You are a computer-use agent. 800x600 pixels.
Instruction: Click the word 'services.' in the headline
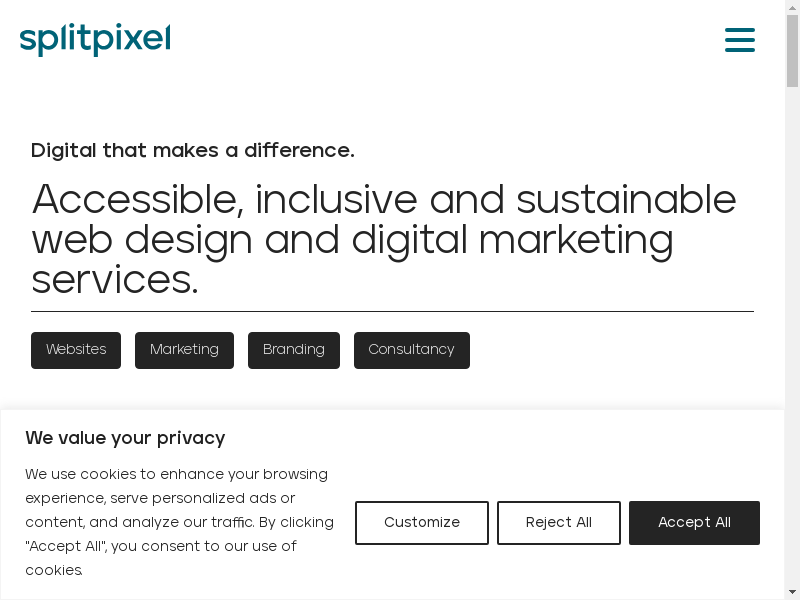coord(115,281)
